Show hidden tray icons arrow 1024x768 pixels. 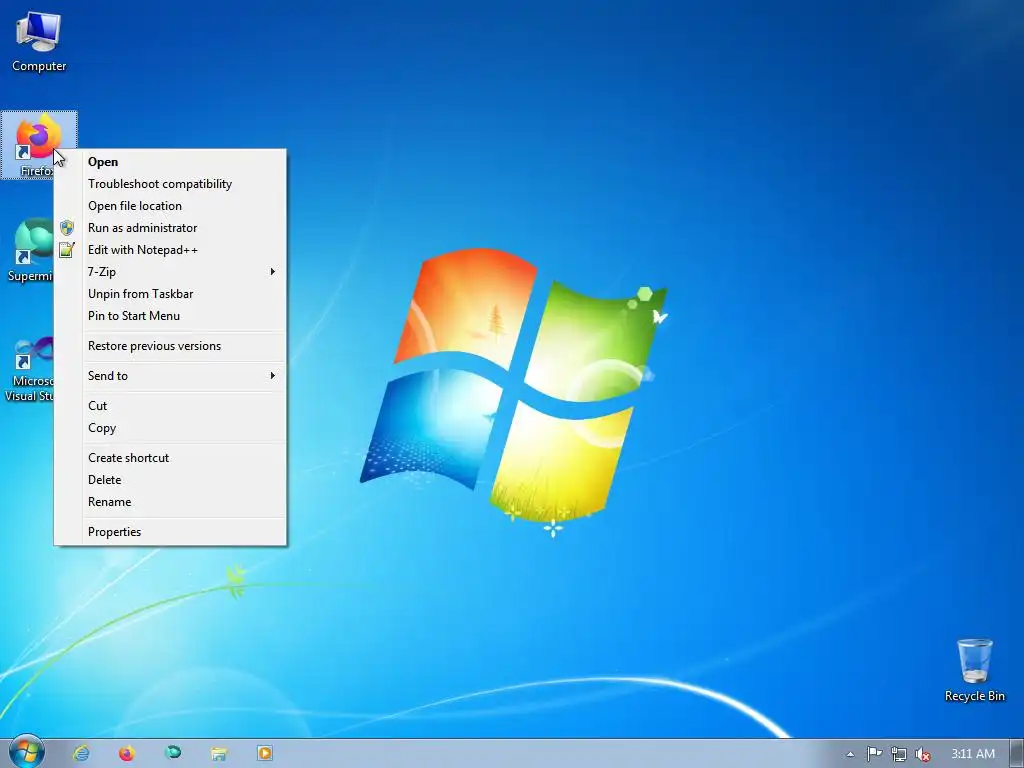point(850,754)
